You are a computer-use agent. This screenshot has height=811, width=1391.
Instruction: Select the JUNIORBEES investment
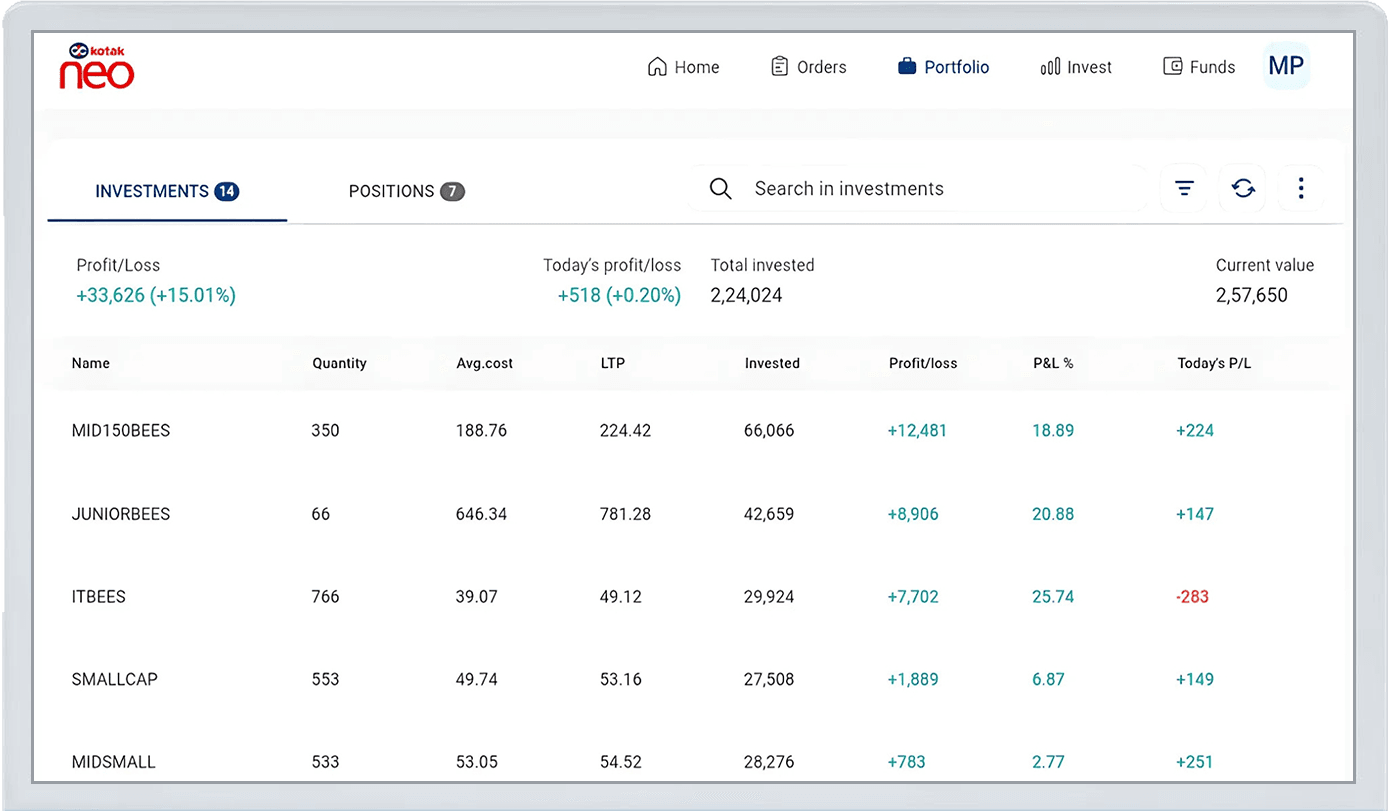pos(121,514)
